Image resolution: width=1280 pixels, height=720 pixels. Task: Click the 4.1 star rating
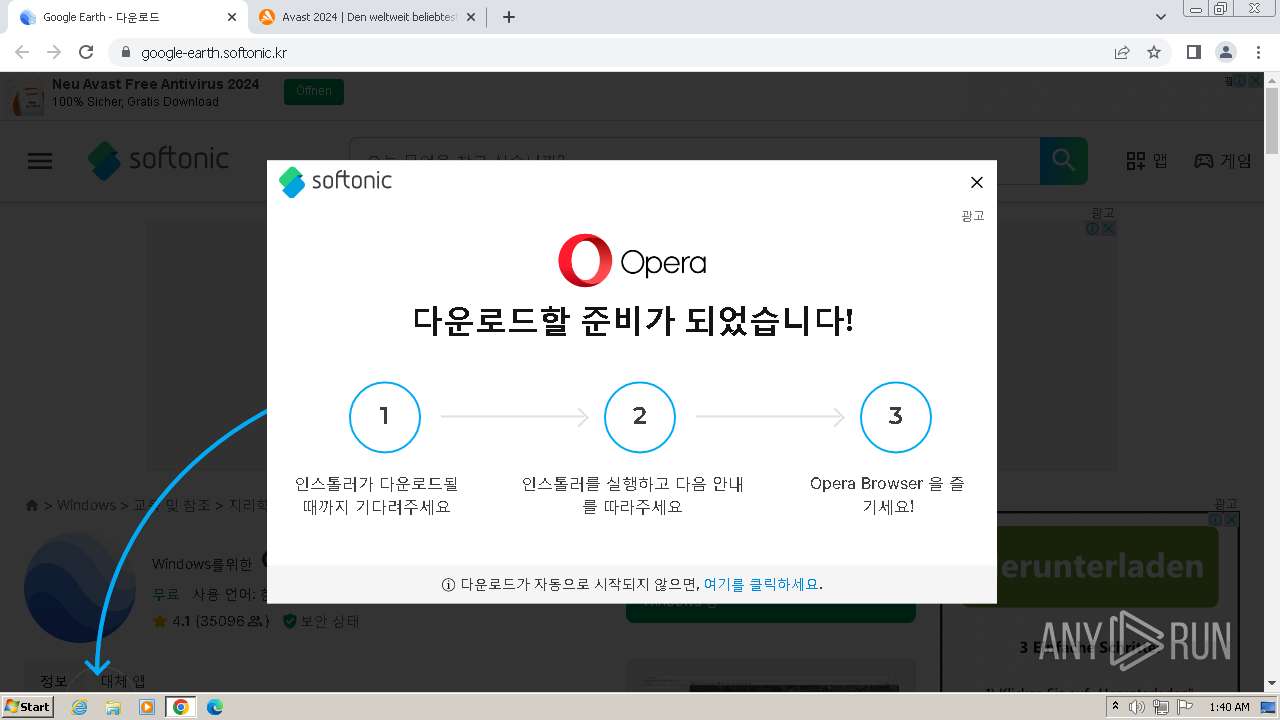(x=210, y=621)
